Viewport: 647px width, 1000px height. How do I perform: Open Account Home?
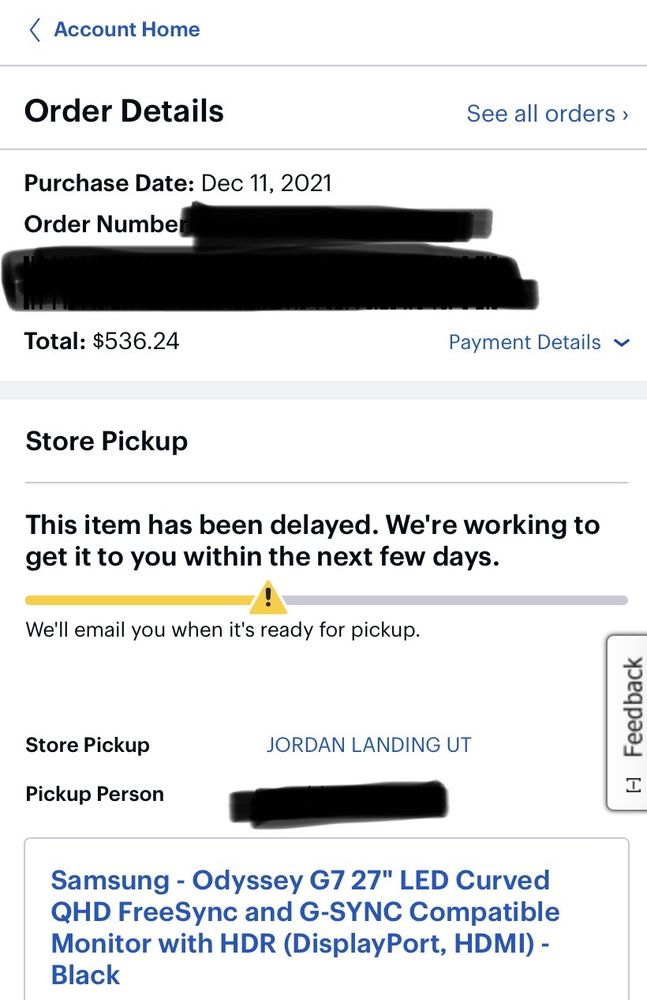124,30
